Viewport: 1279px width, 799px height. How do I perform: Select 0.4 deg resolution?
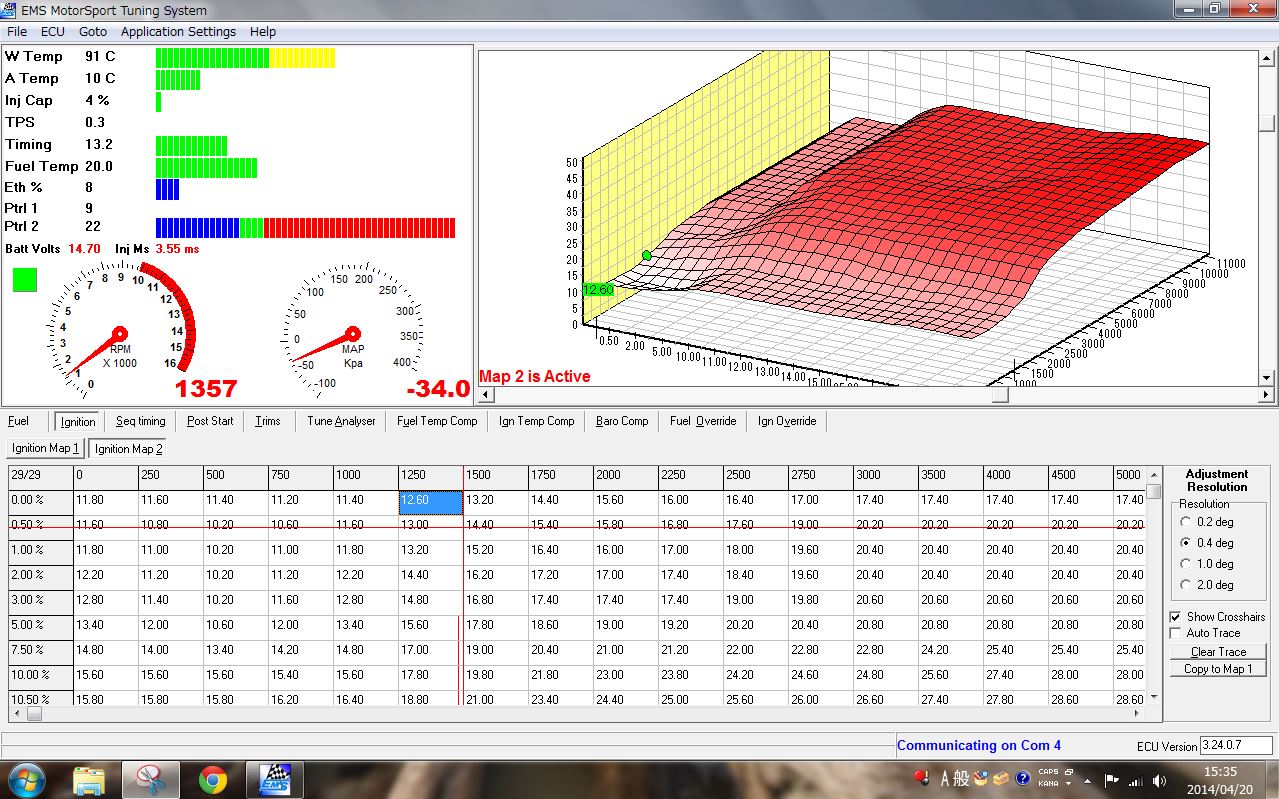click(1186, 542)
